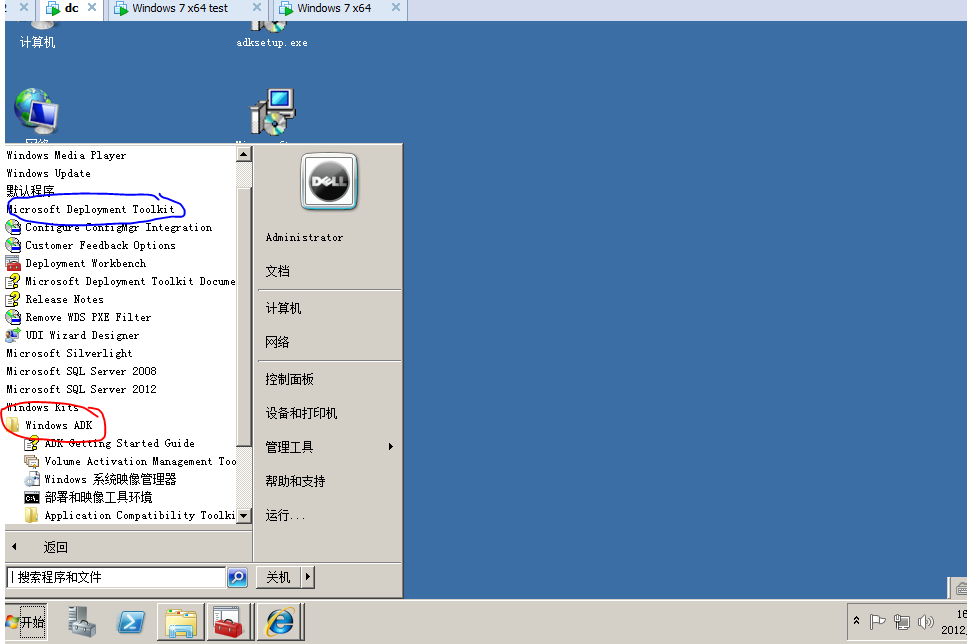Click the 关机 shutdown button
The width and height of the screenshot is (967, 644).
[x=278, y=577]
